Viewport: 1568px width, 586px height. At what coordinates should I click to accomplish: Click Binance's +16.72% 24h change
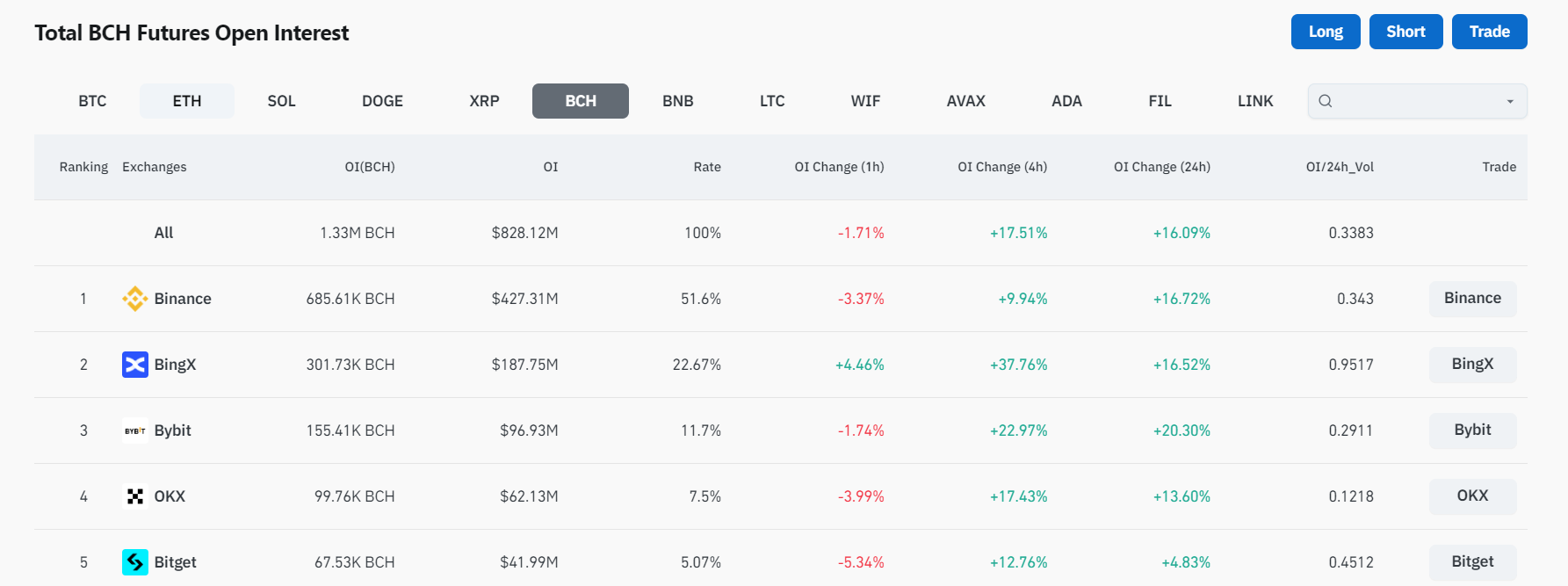(x=1181, y=299)
